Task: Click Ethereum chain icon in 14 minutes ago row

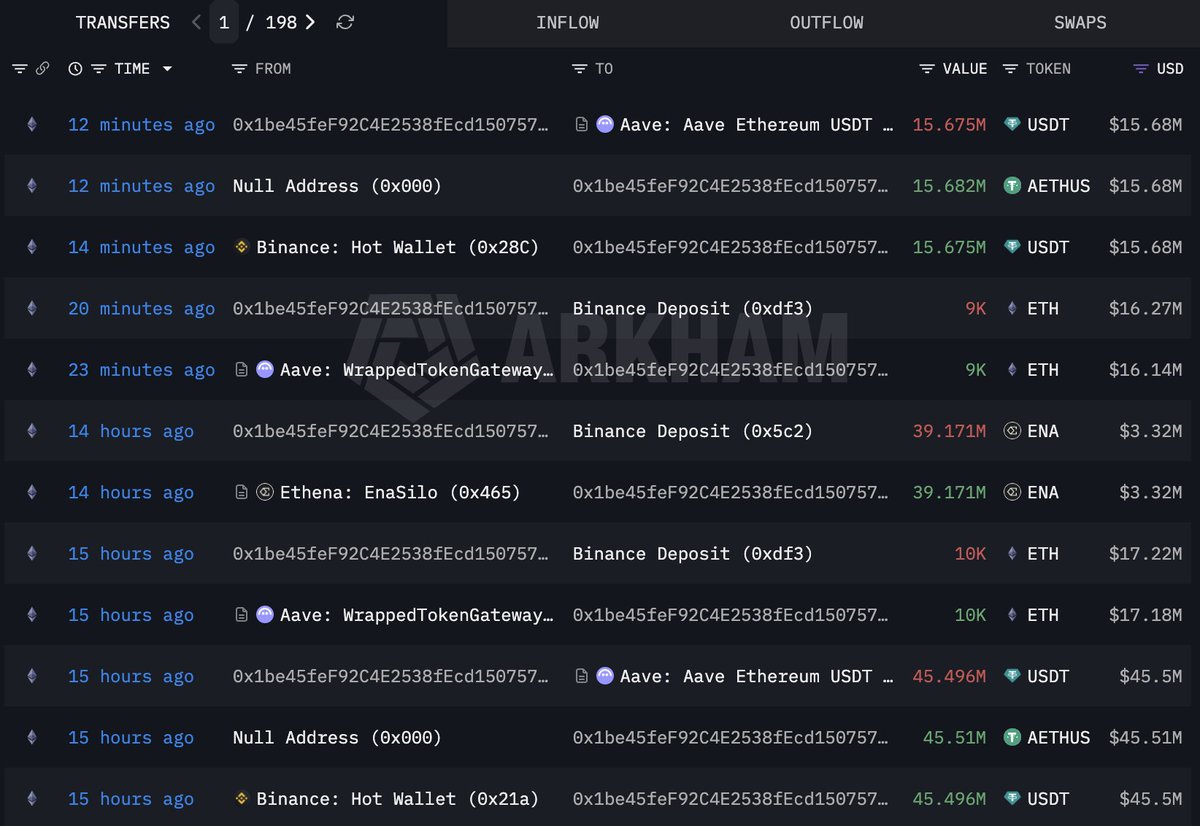Action: pyautogui.click(x=31, y=247)
